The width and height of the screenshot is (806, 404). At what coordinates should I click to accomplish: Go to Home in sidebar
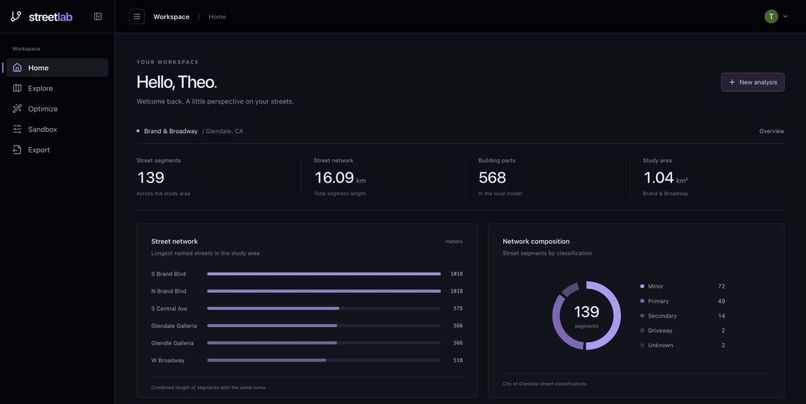pos(57,67)
